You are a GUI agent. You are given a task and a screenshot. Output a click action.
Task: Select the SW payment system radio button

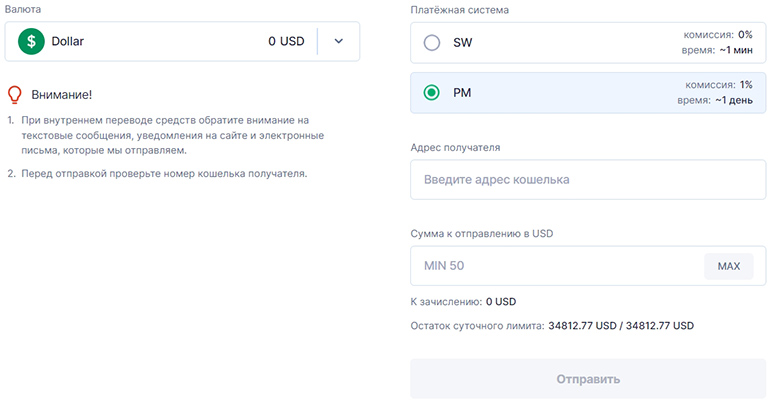pyautogui.click(x=431, y=43)
